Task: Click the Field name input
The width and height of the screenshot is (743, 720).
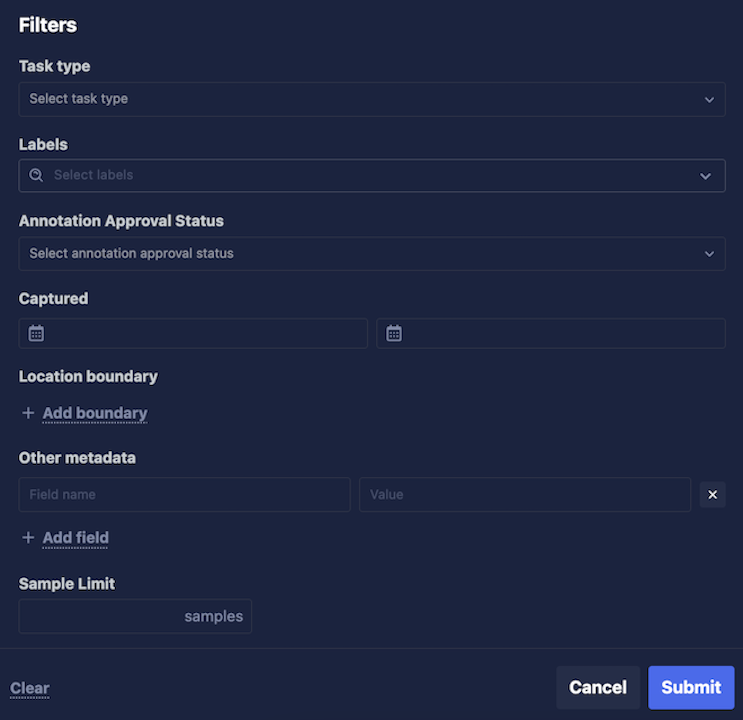Action: click(x=184, y=494)
